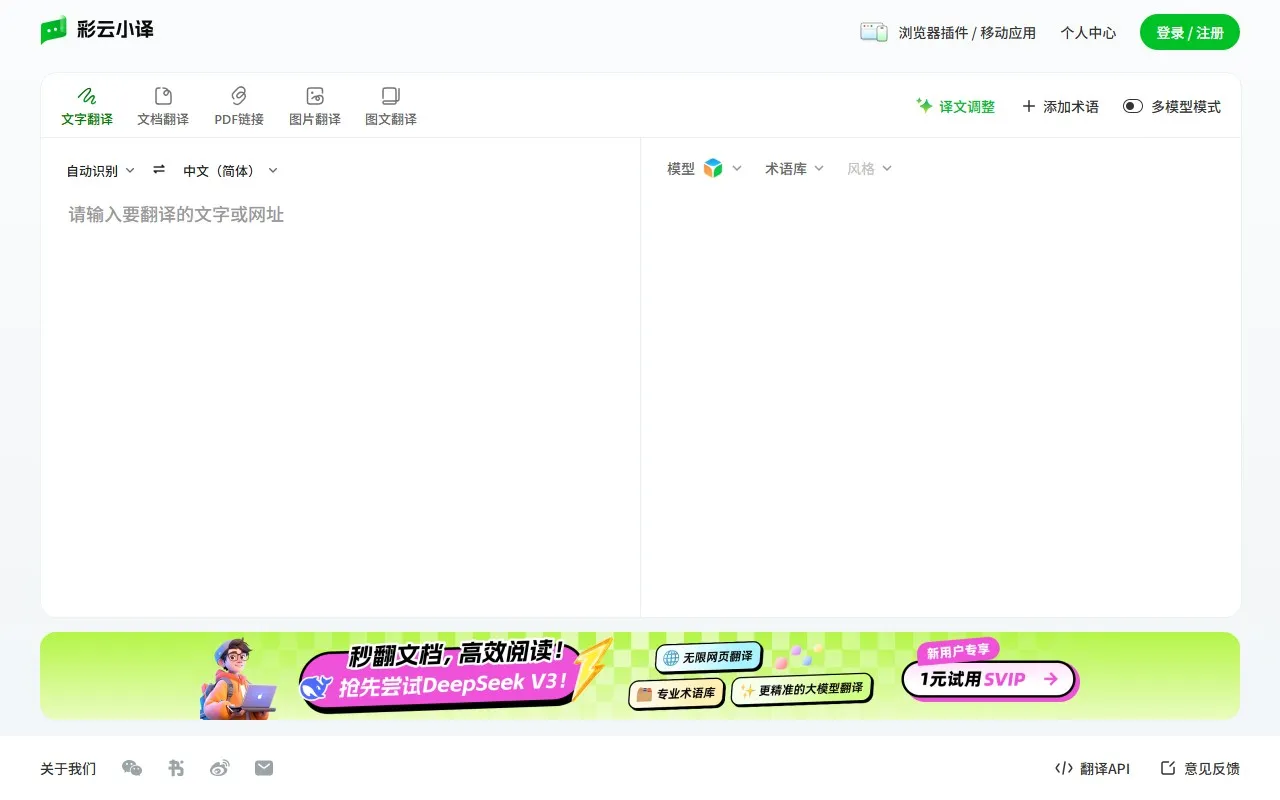Screen dimensions: 1280x800
Task: Click the 浏览器插件 browser icon in the header
Action: click(x=873, y=31)
